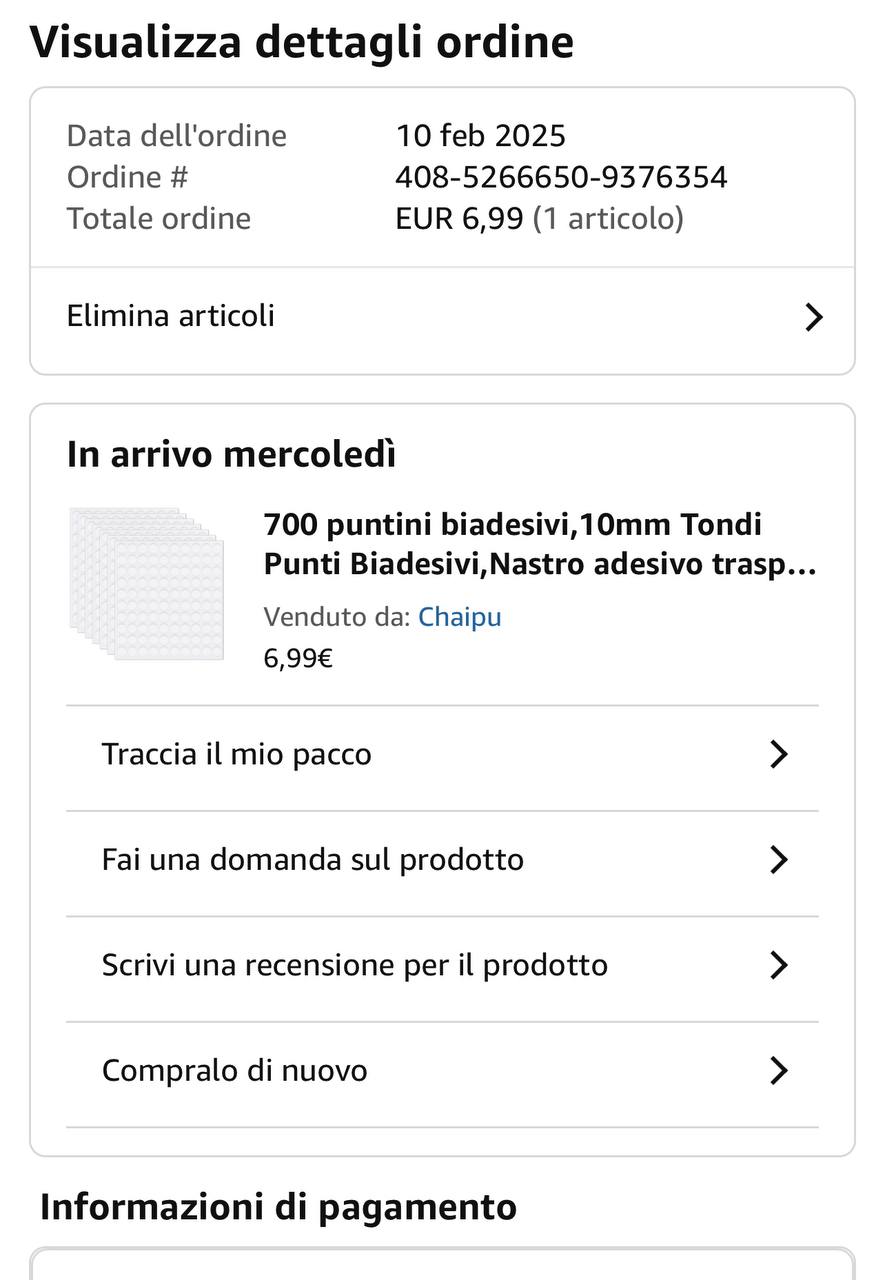Image resolution: width=885 pixels, height=1280 pixels.
Task: Click the order total EUR 6,99
Action: [x=459, y=218]
